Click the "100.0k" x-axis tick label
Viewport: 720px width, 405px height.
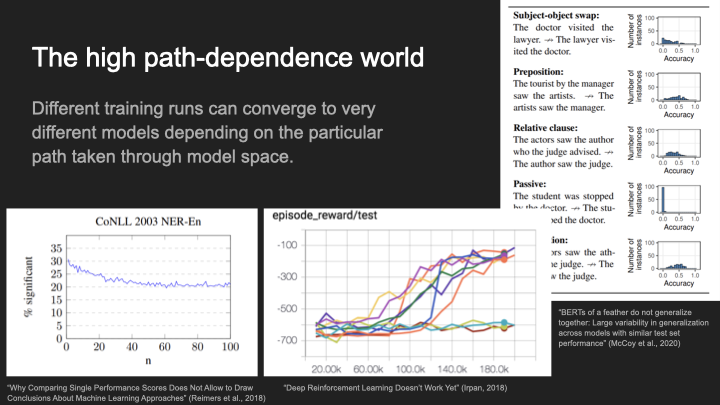pos(416,366)
